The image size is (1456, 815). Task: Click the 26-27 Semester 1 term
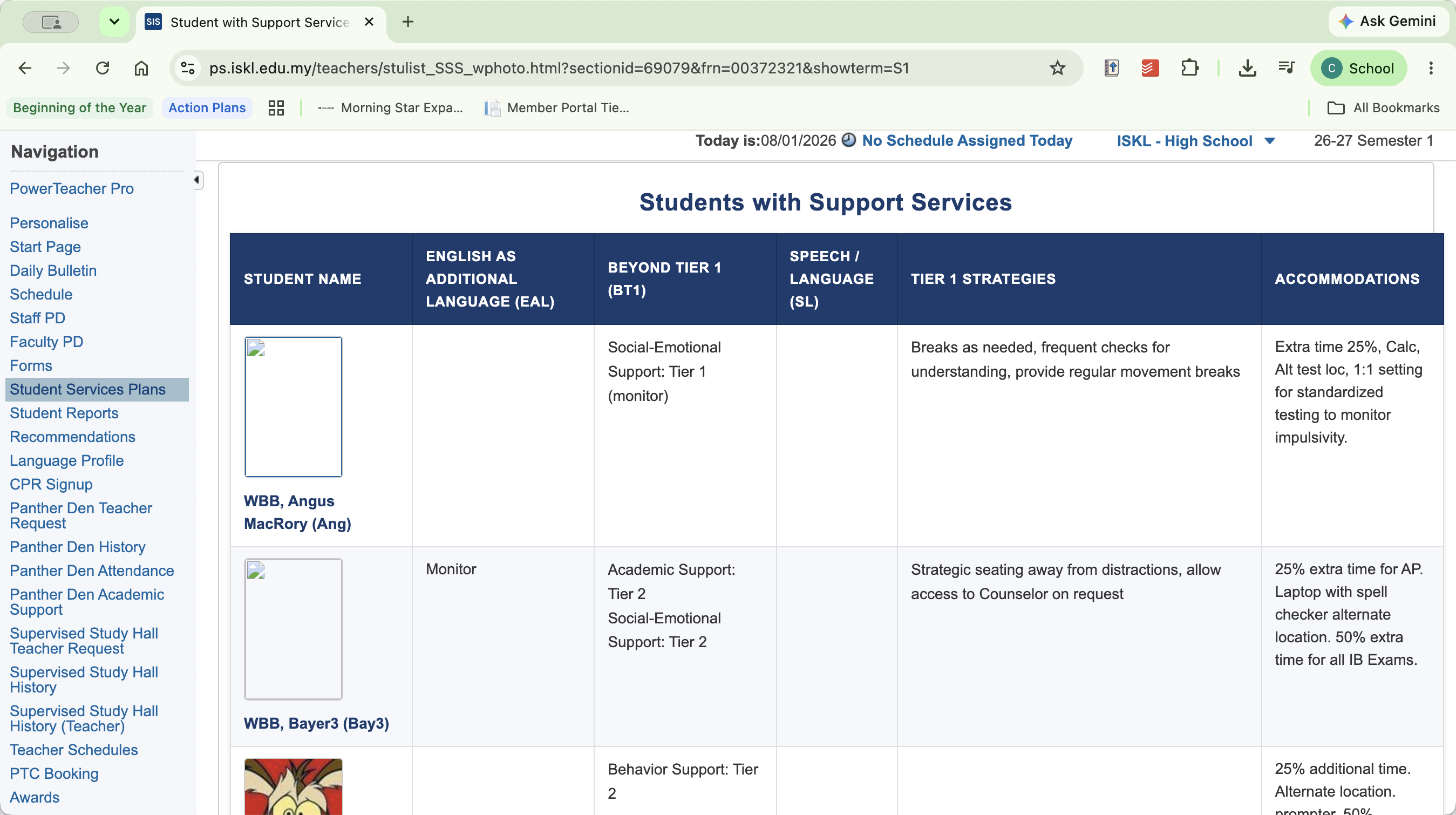tap(1373, 141)
